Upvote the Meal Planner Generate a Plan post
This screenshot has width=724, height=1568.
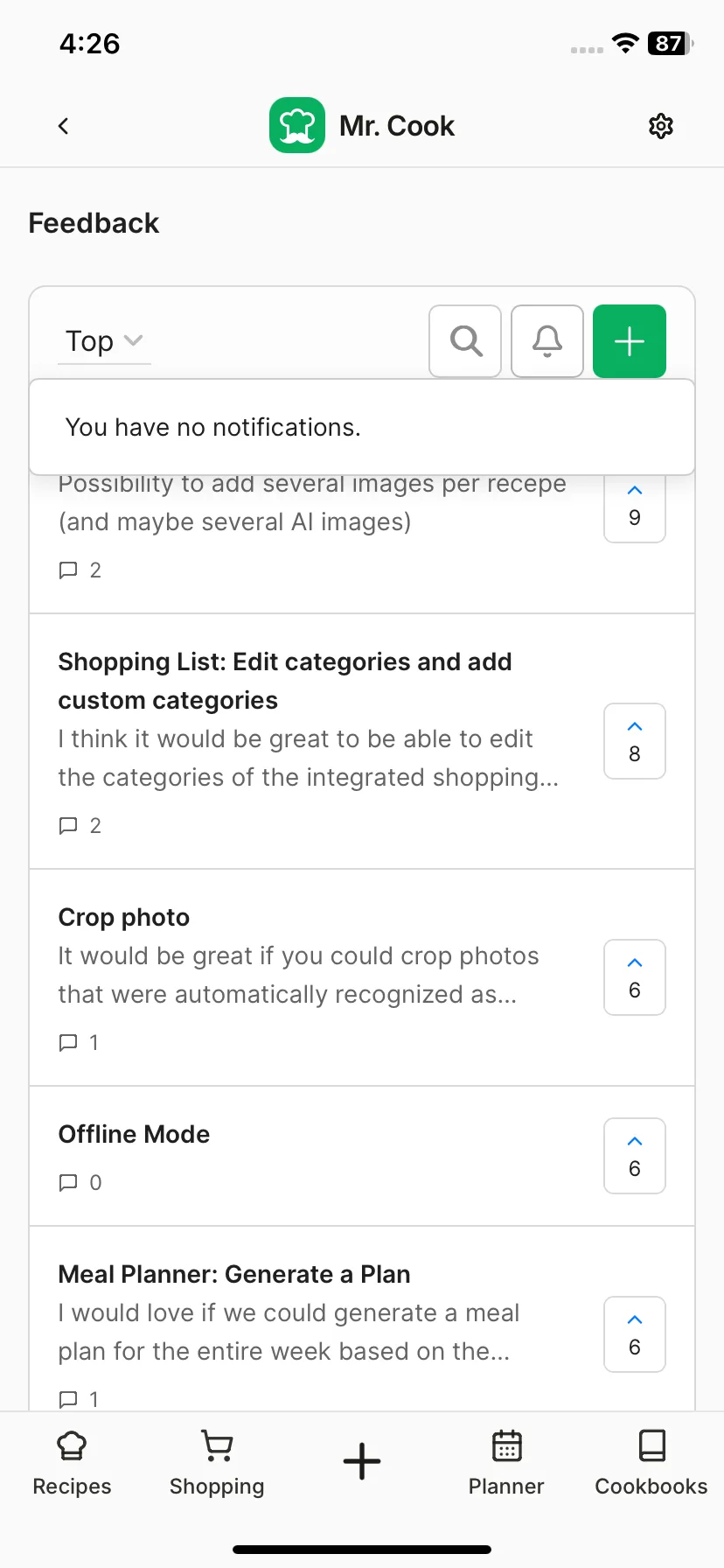(x=635, y=1334)
